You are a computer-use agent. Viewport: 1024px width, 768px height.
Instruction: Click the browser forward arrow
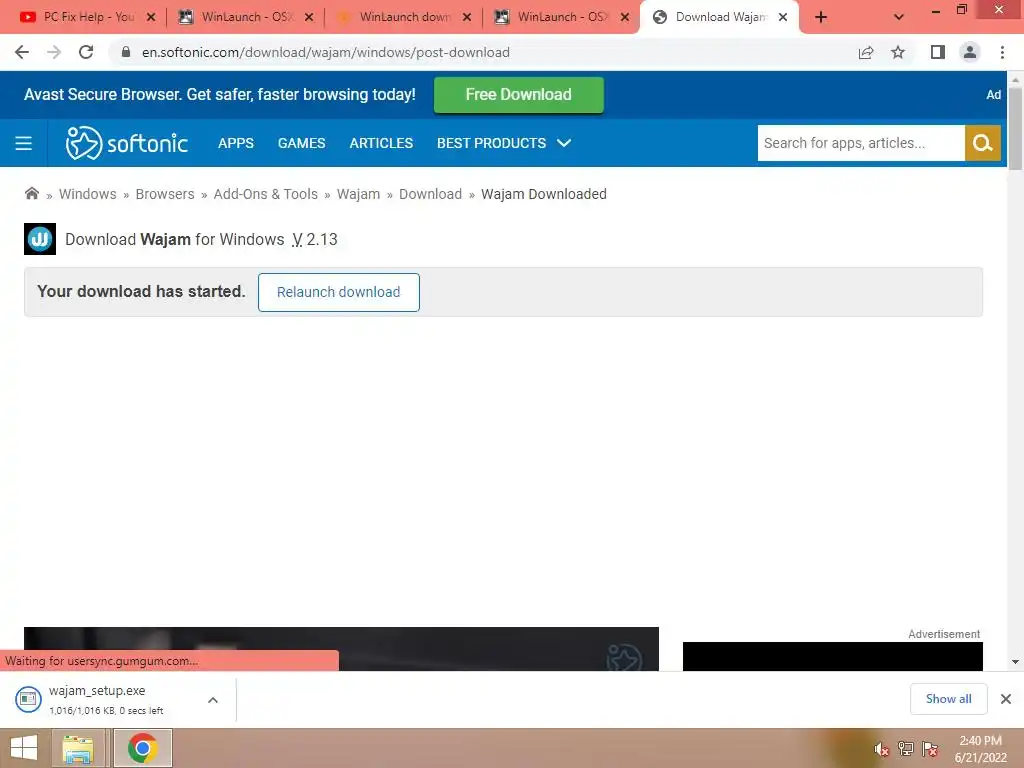tap(54, 52)
